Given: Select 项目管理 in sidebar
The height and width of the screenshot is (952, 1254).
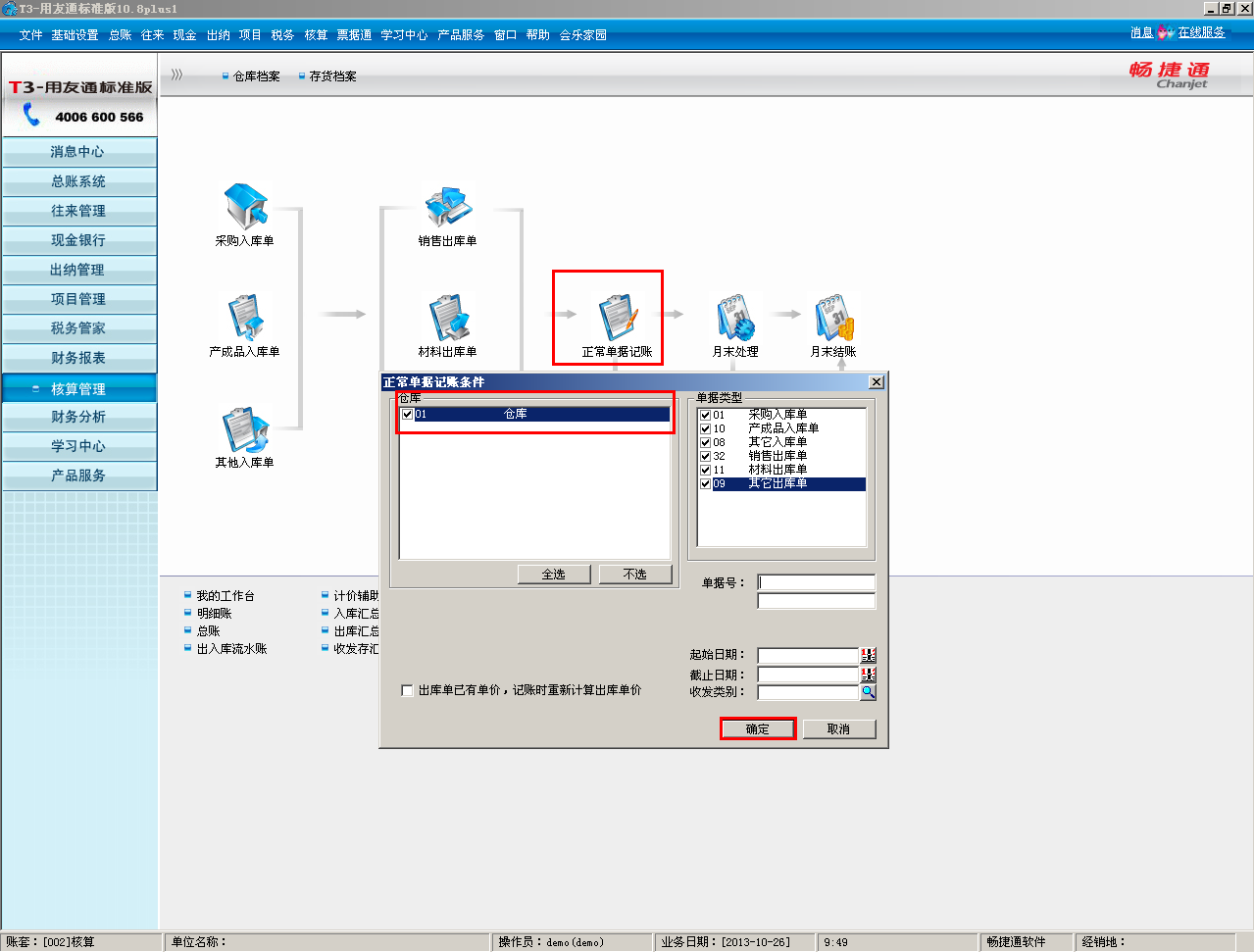Looking at the screenshot, I should 78,299.
